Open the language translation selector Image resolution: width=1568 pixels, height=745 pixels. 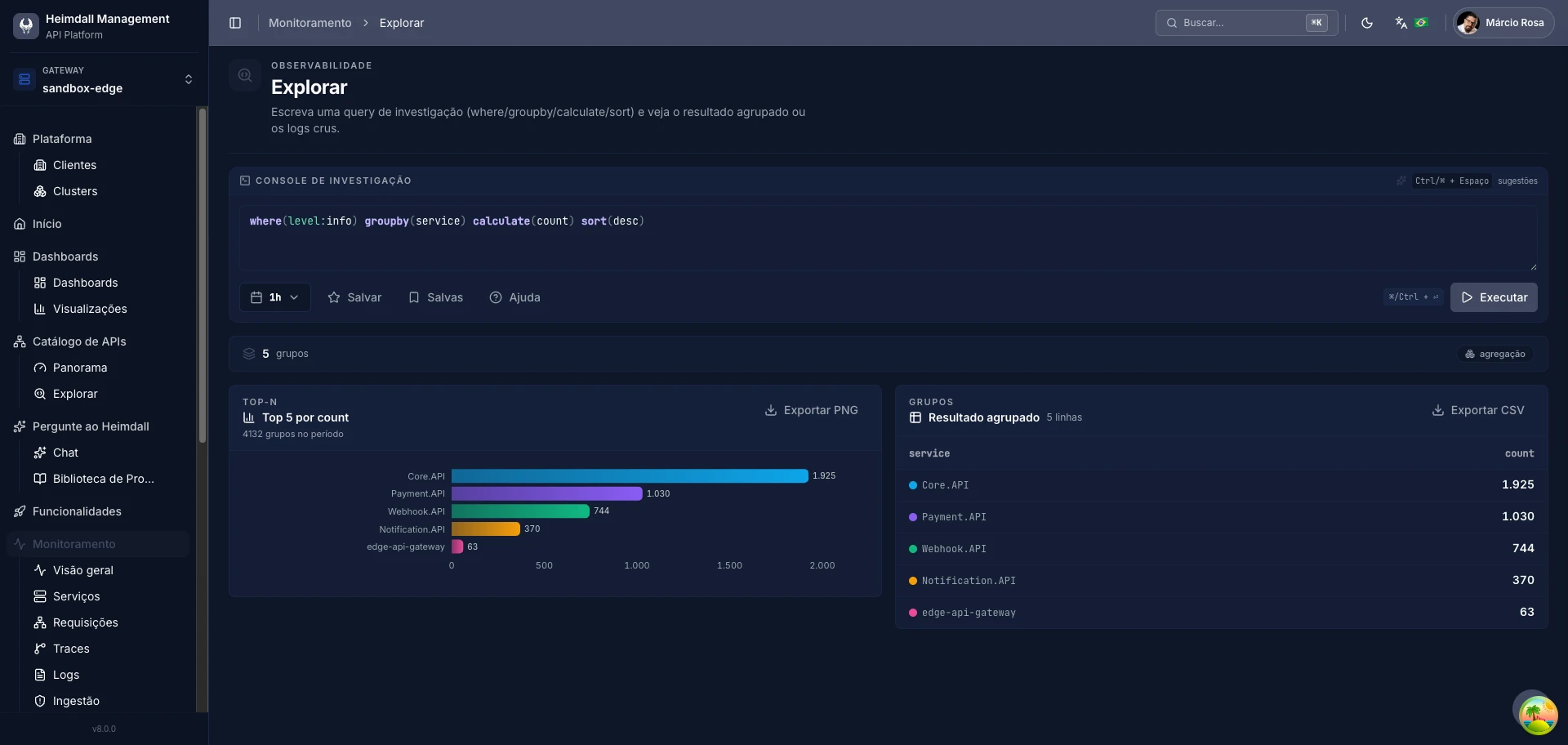1411,23
